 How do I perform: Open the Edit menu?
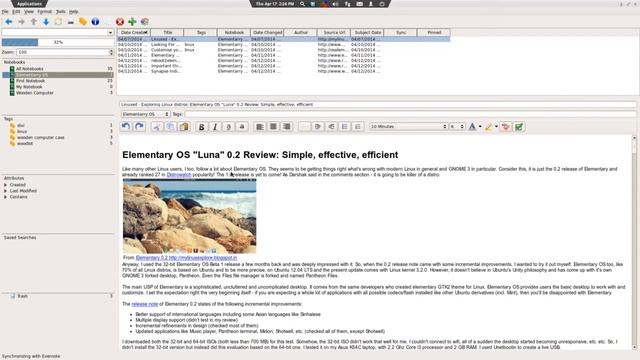16,12
